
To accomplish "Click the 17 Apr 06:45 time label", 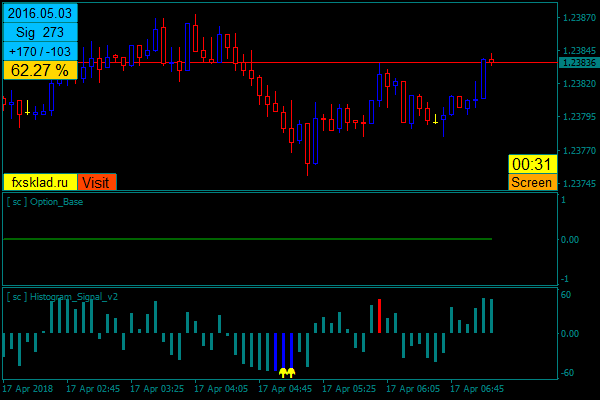I will pos(477,389).
